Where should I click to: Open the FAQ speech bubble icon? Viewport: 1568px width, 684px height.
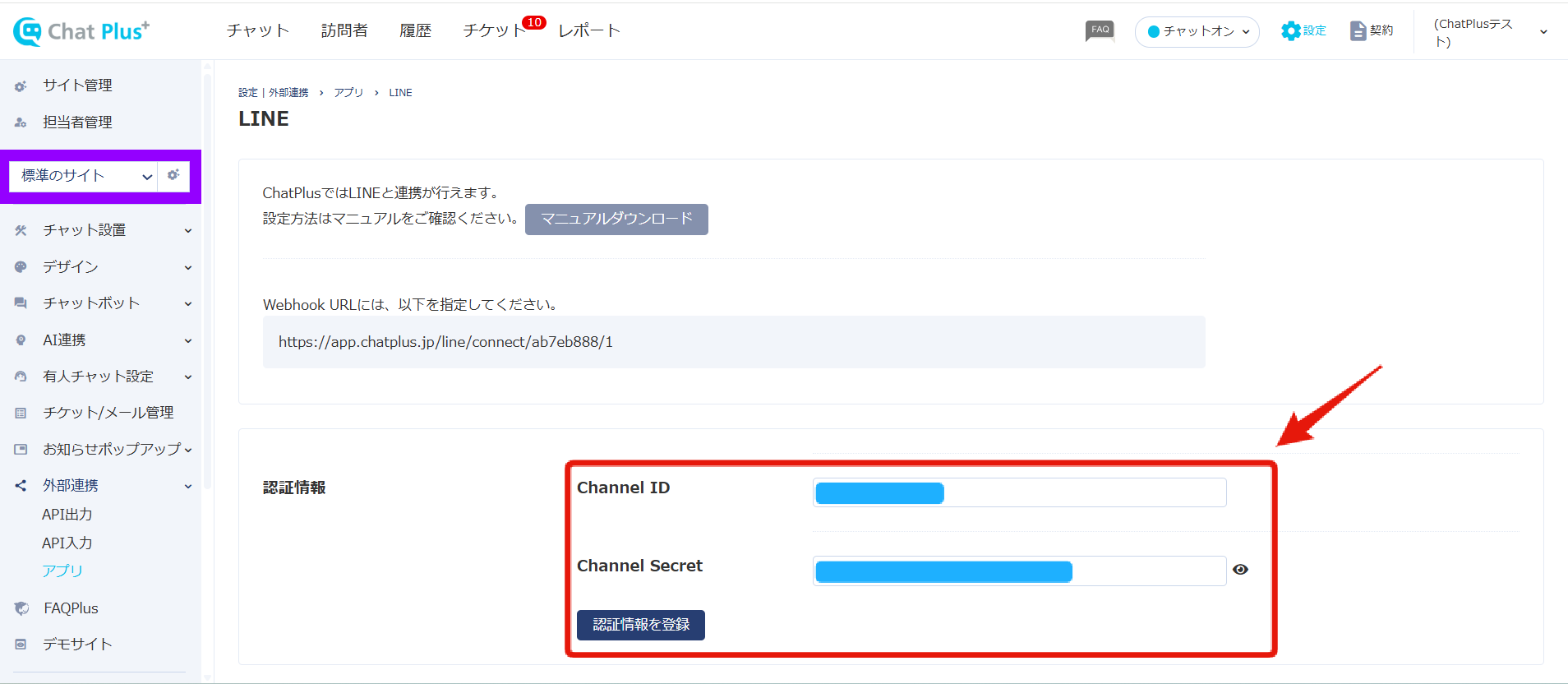coord(1100,31)
